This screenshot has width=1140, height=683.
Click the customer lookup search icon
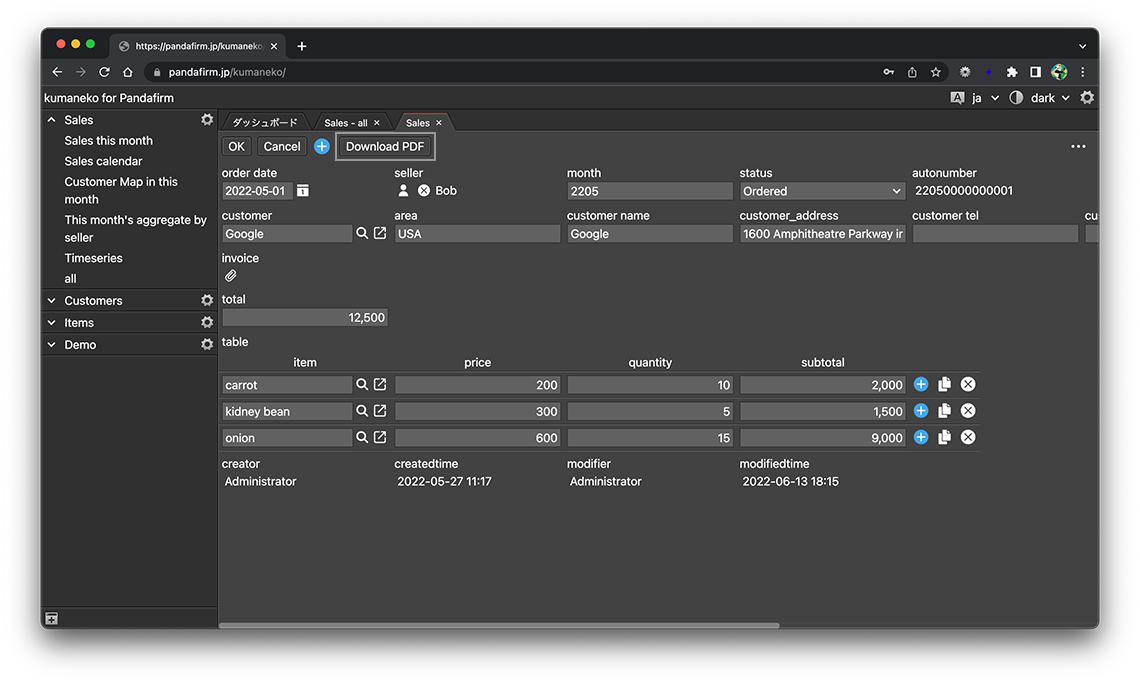coord(362,234)
